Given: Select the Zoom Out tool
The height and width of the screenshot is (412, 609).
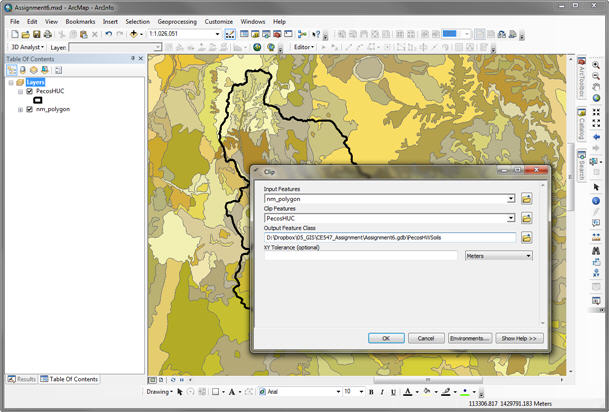Looking at the screenshot, I should click(596, 76).
